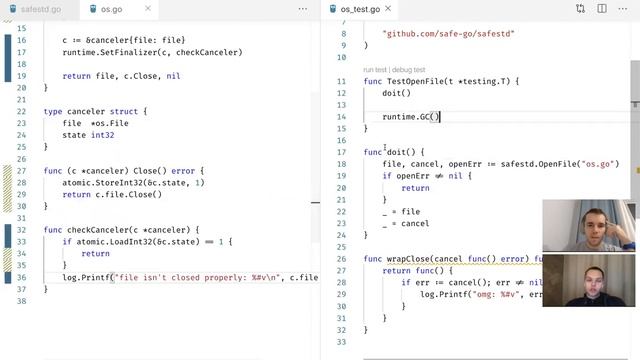
Task: Click the 'doit()' call inside TestOpenFile
Action: [x=396, y=93]
